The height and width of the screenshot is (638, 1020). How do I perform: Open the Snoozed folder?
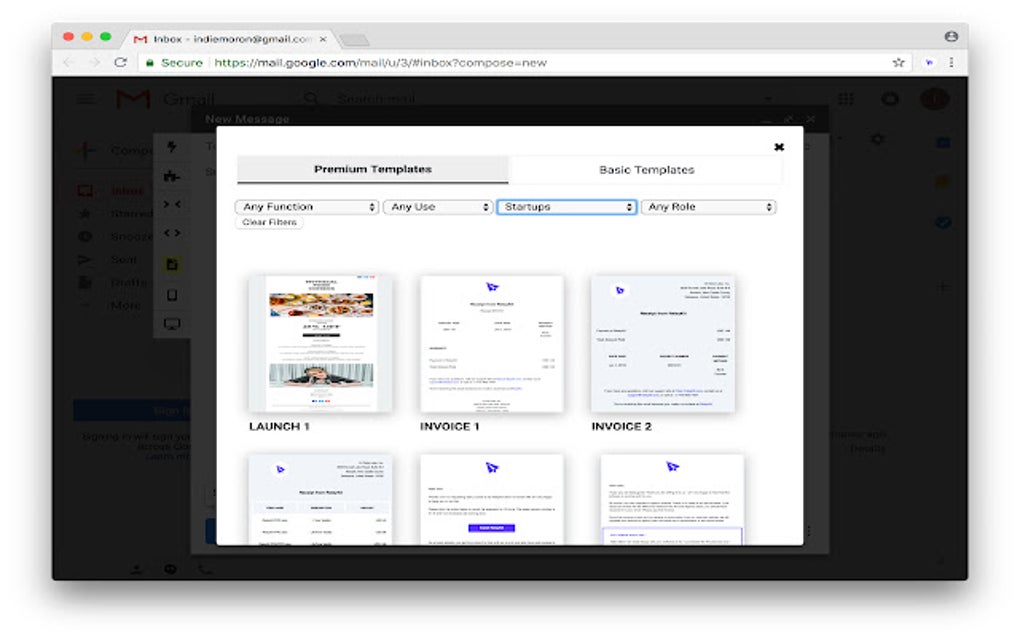click(x=114, y=237)
